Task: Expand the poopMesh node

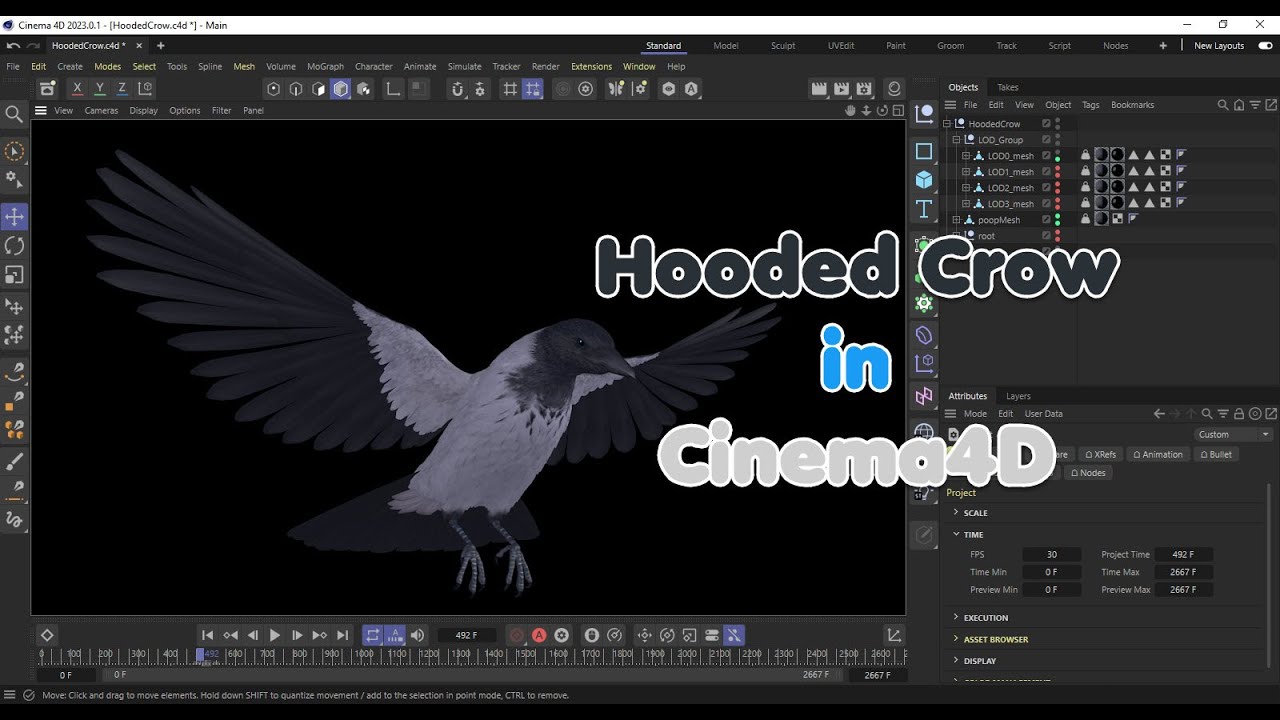Action: (956, 220)
